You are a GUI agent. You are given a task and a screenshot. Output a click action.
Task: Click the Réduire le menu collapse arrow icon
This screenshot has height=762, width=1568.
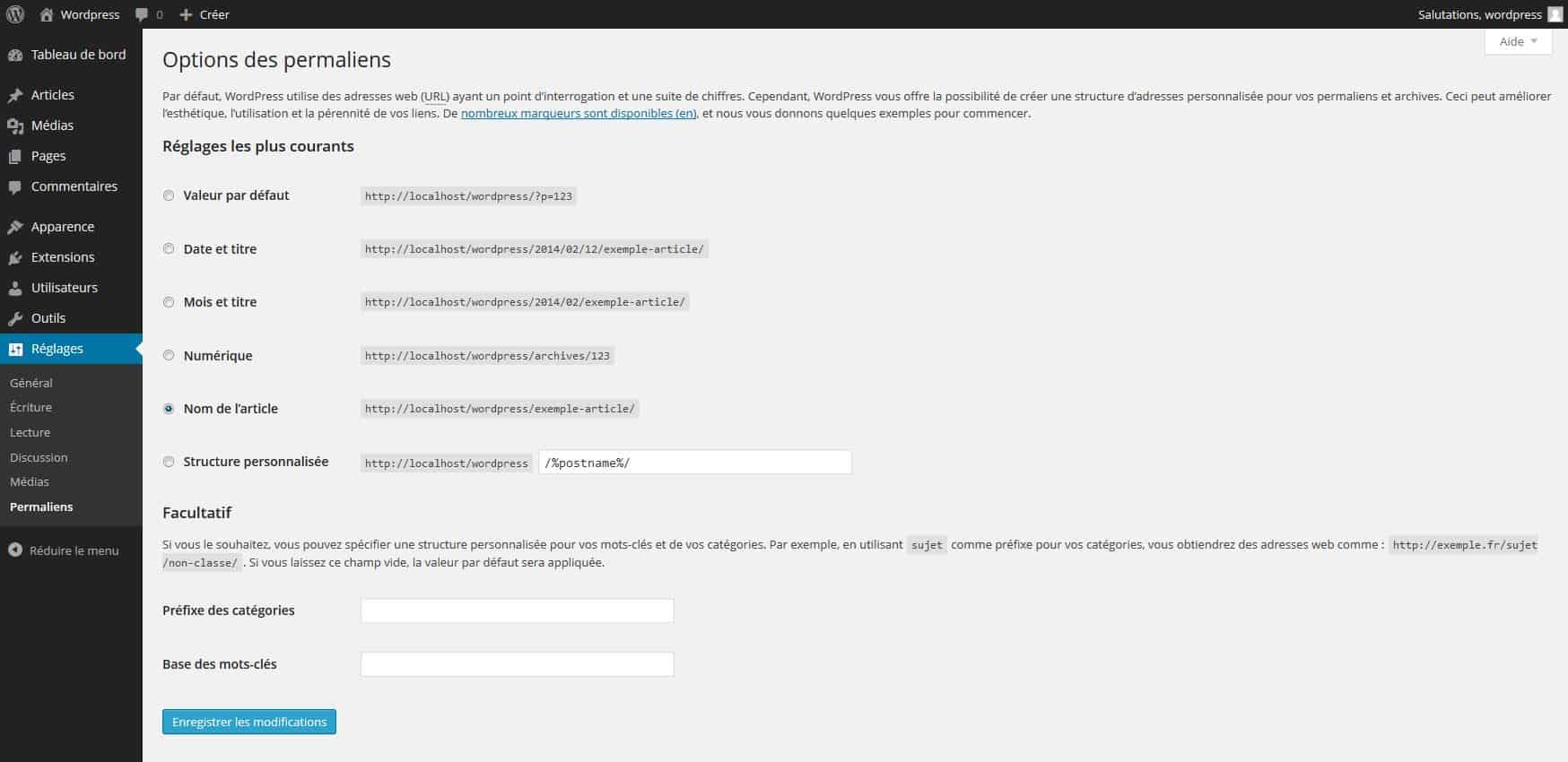pos(15,550)
